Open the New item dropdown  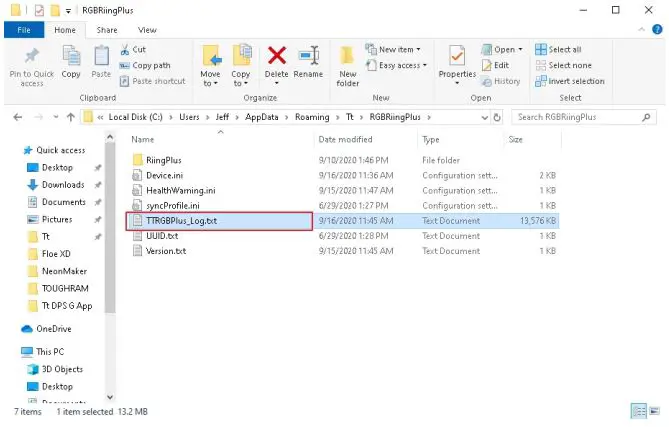(x=393, y=49)
